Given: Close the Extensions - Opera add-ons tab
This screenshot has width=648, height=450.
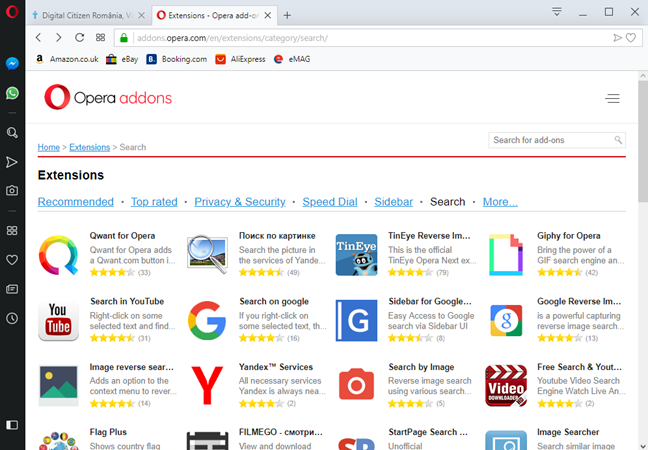Looking at the screenshot, I should pyautogui.click(x=268, y=15).
